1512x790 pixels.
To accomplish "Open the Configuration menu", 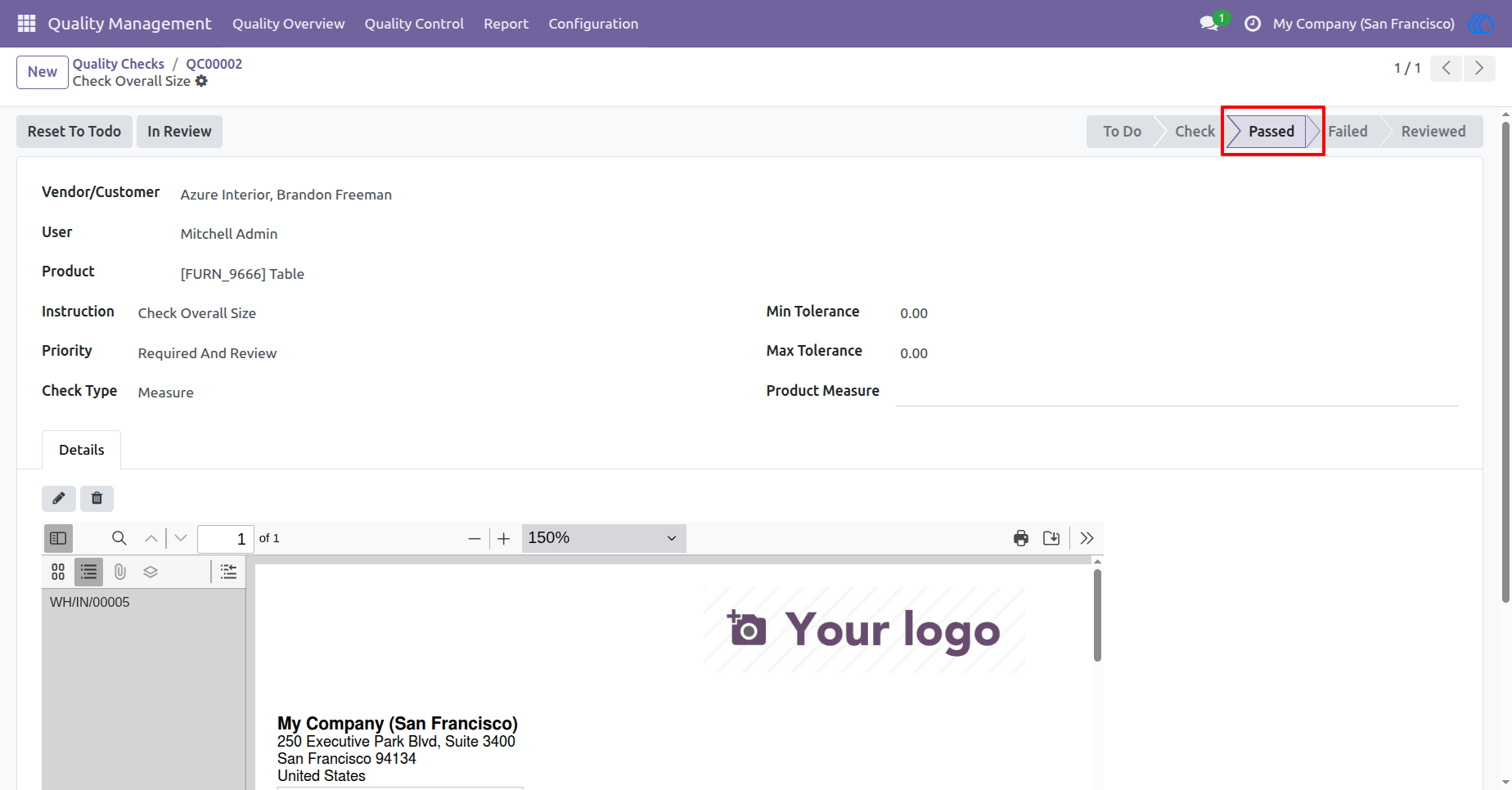I will click(x=593, y=24).
